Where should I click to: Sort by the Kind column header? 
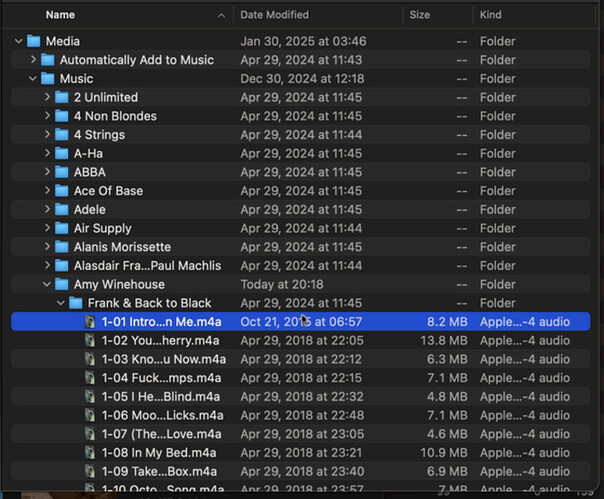point(490,15)
